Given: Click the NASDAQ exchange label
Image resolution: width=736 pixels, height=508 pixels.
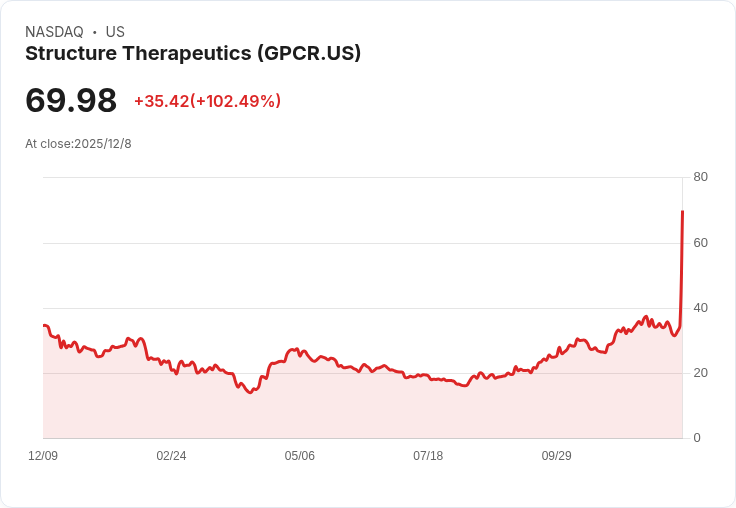Looking at the screenshot, I should (x=54, y=32).
